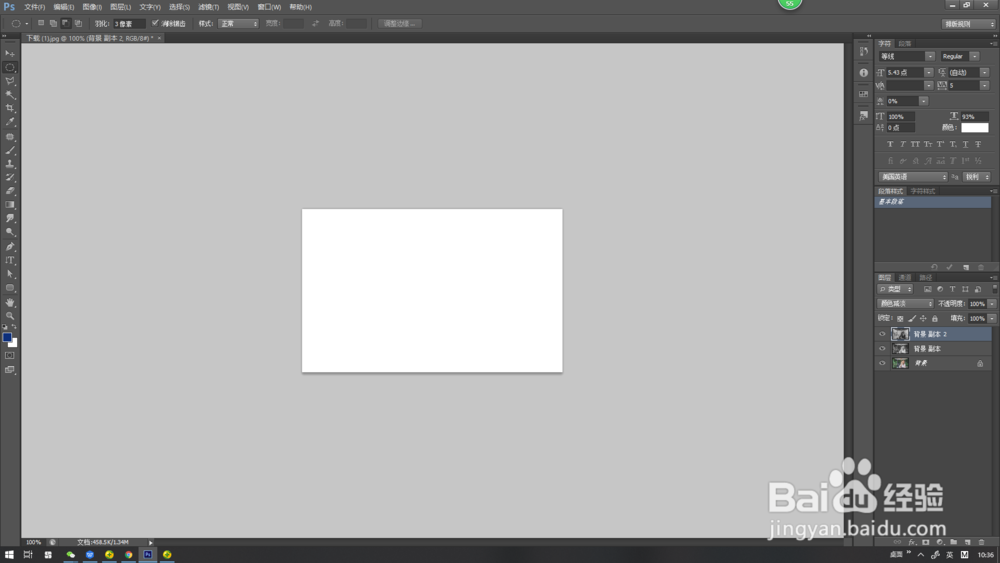
Task: Select the Move tool
Action: point(10,54)
